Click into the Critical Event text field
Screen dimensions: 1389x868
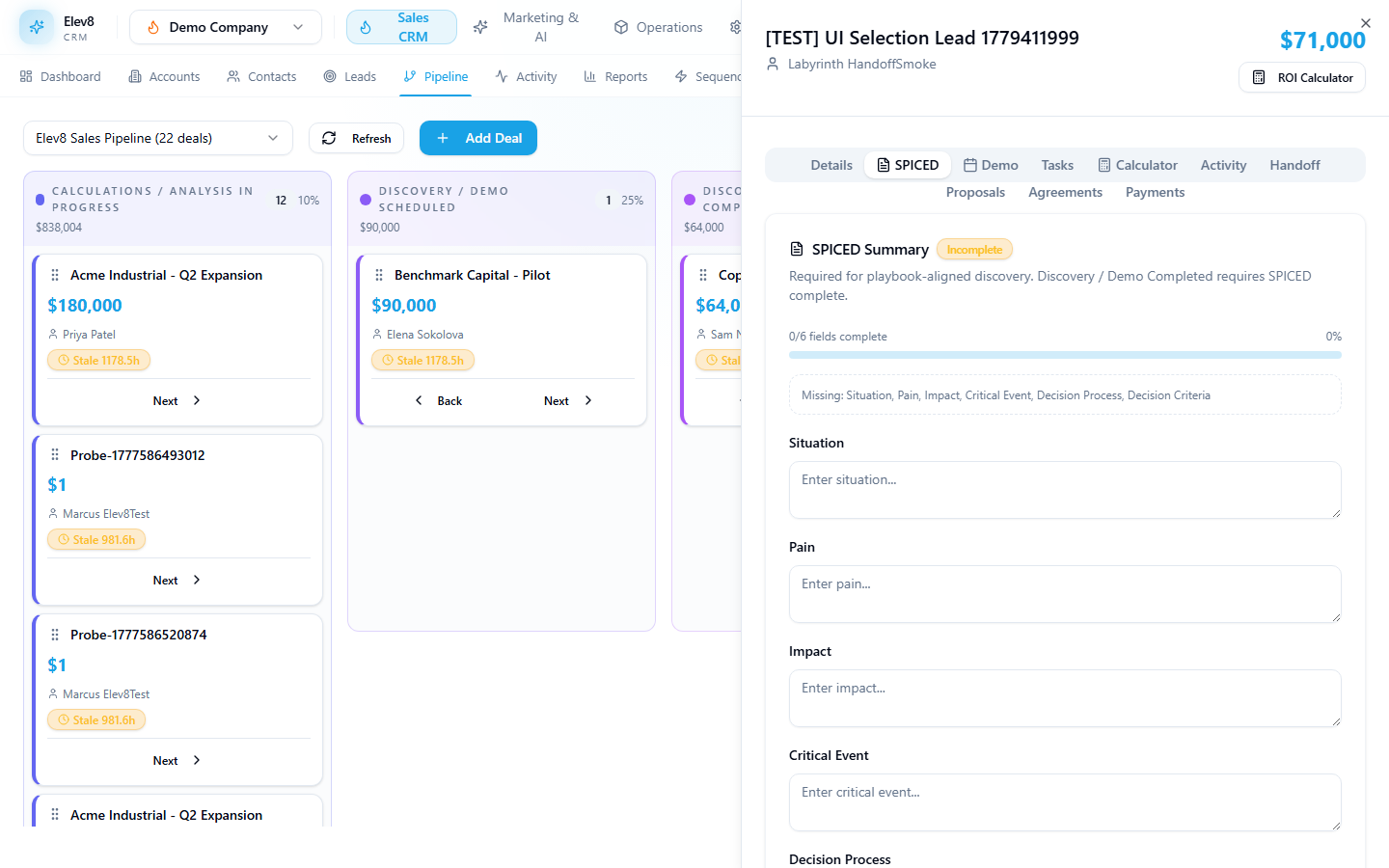click(1065, 802)
